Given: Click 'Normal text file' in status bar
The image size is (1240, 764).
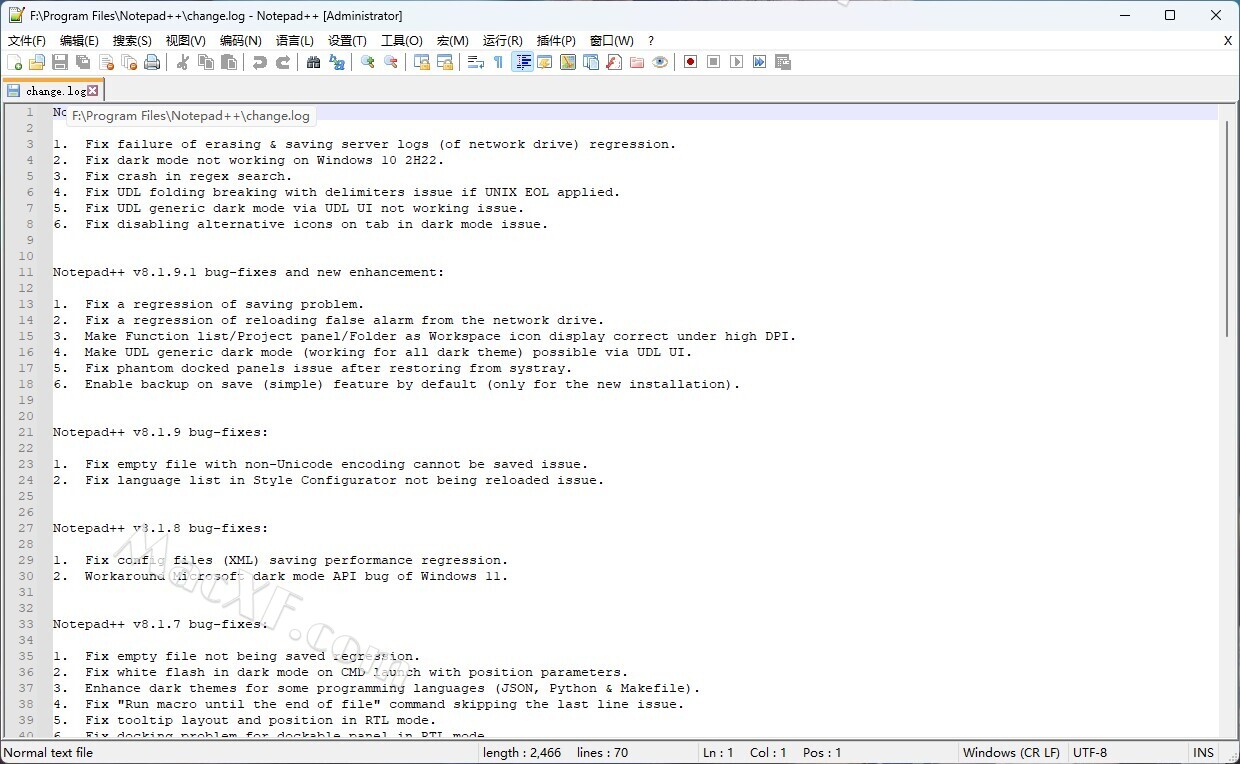Looking at the screenshot, I should (48, 753).
